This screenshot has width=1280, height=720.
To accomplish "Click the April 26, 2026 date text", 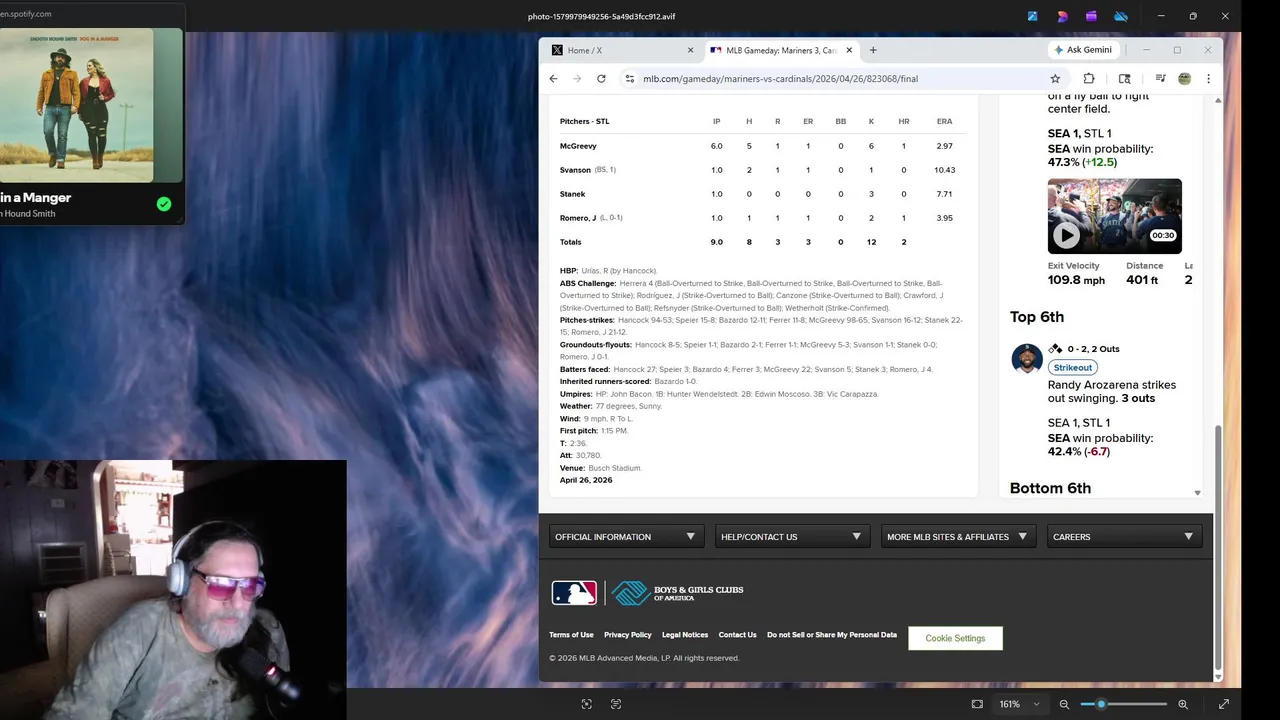I will pyautogui.click(x=586, y=480).
